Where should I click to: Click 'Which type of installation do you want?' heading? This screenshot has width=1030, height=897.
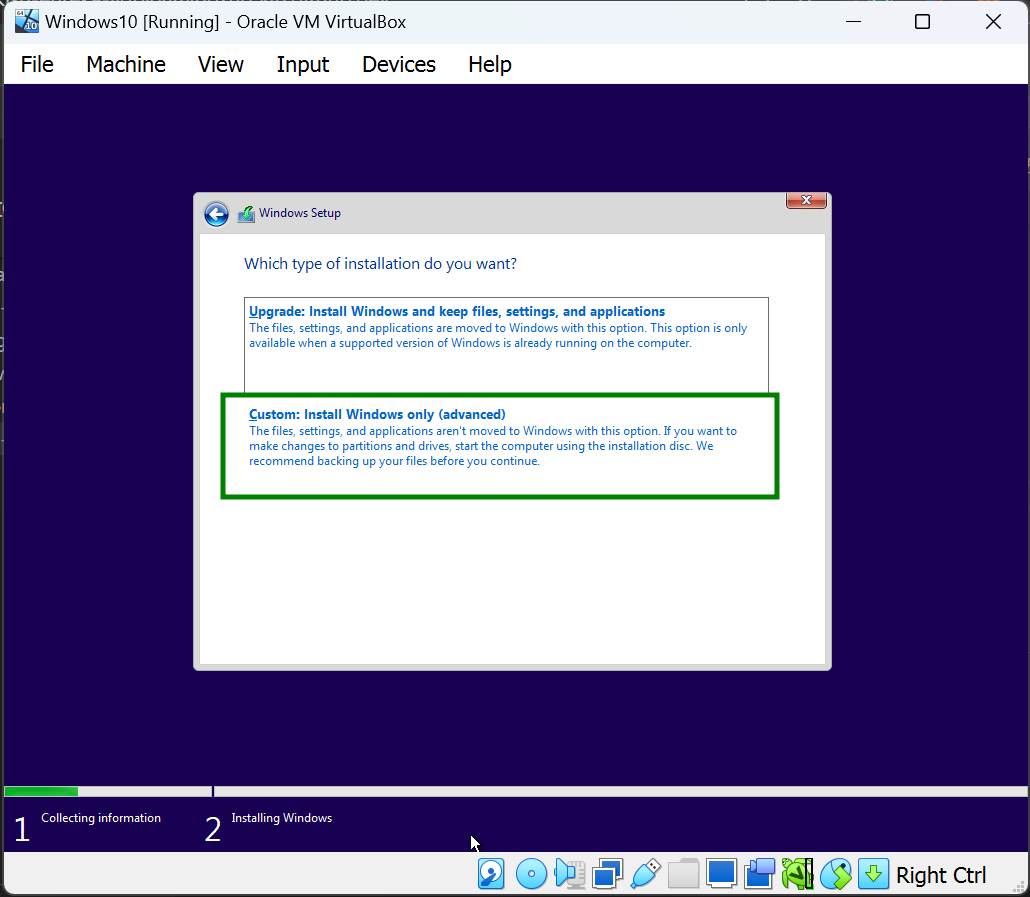[380, 264]
